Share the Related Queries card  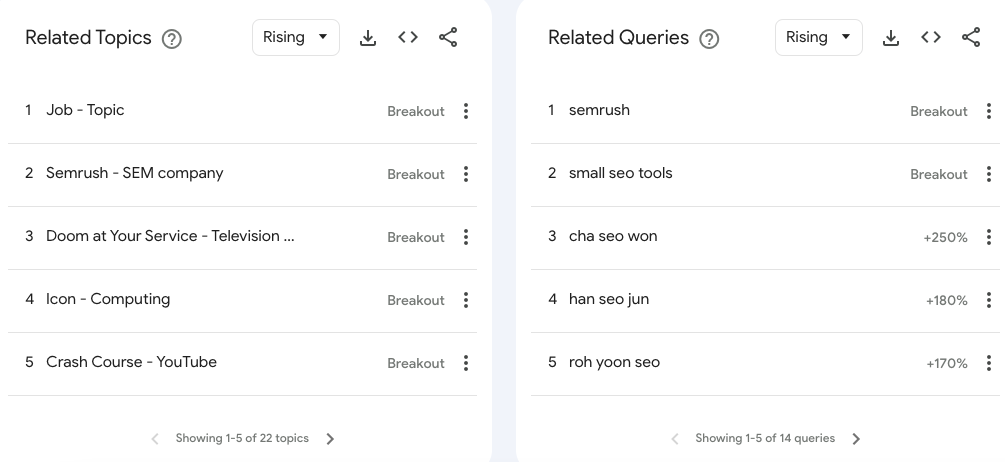971,38
